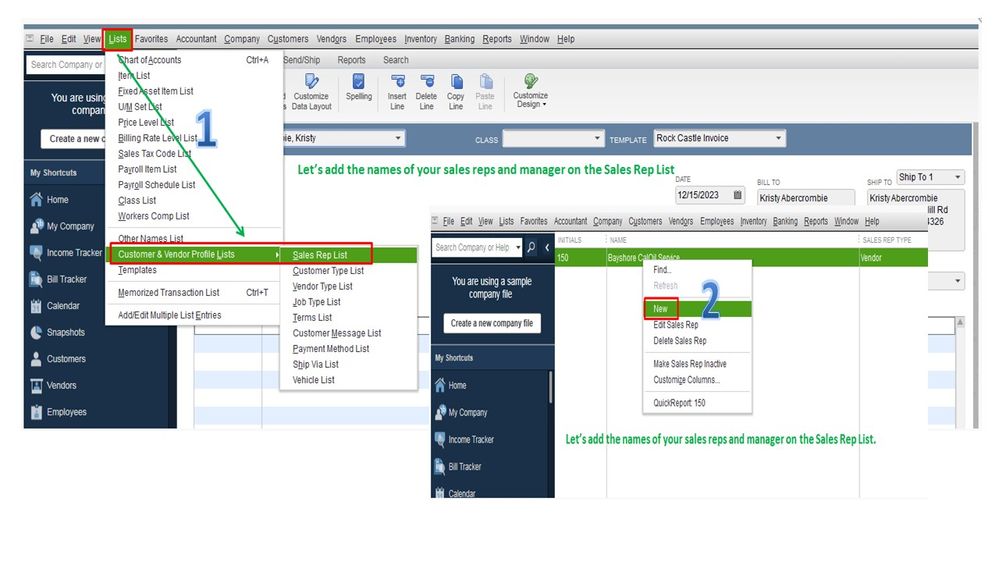Click the search magnifier icon in second window
The image size is (999, 562).
pos(531,247)
